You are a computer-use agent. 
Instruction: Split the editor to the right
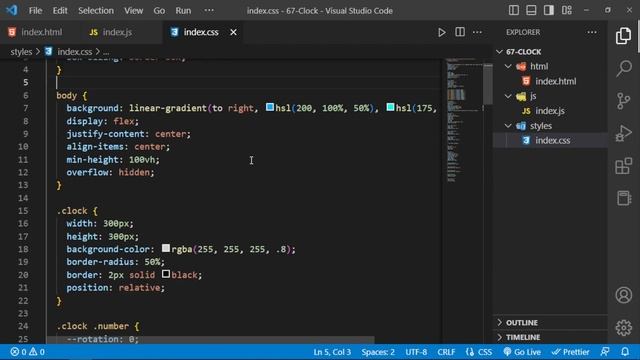tap(460, 32)
